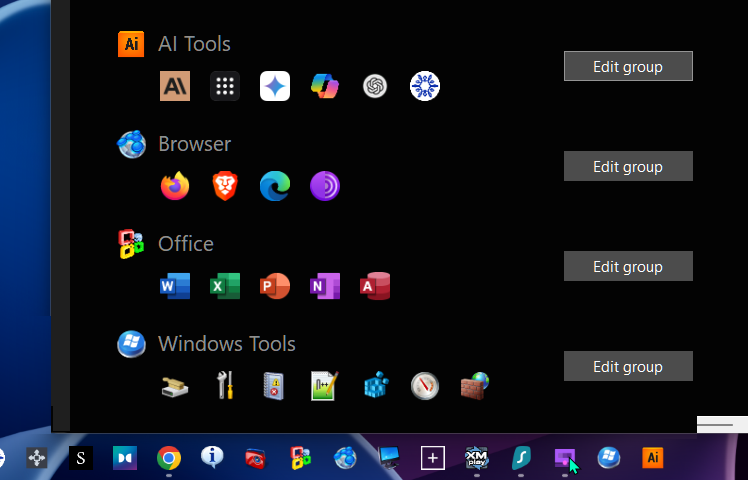Launch the performance gauge icon

coord(425,386)
